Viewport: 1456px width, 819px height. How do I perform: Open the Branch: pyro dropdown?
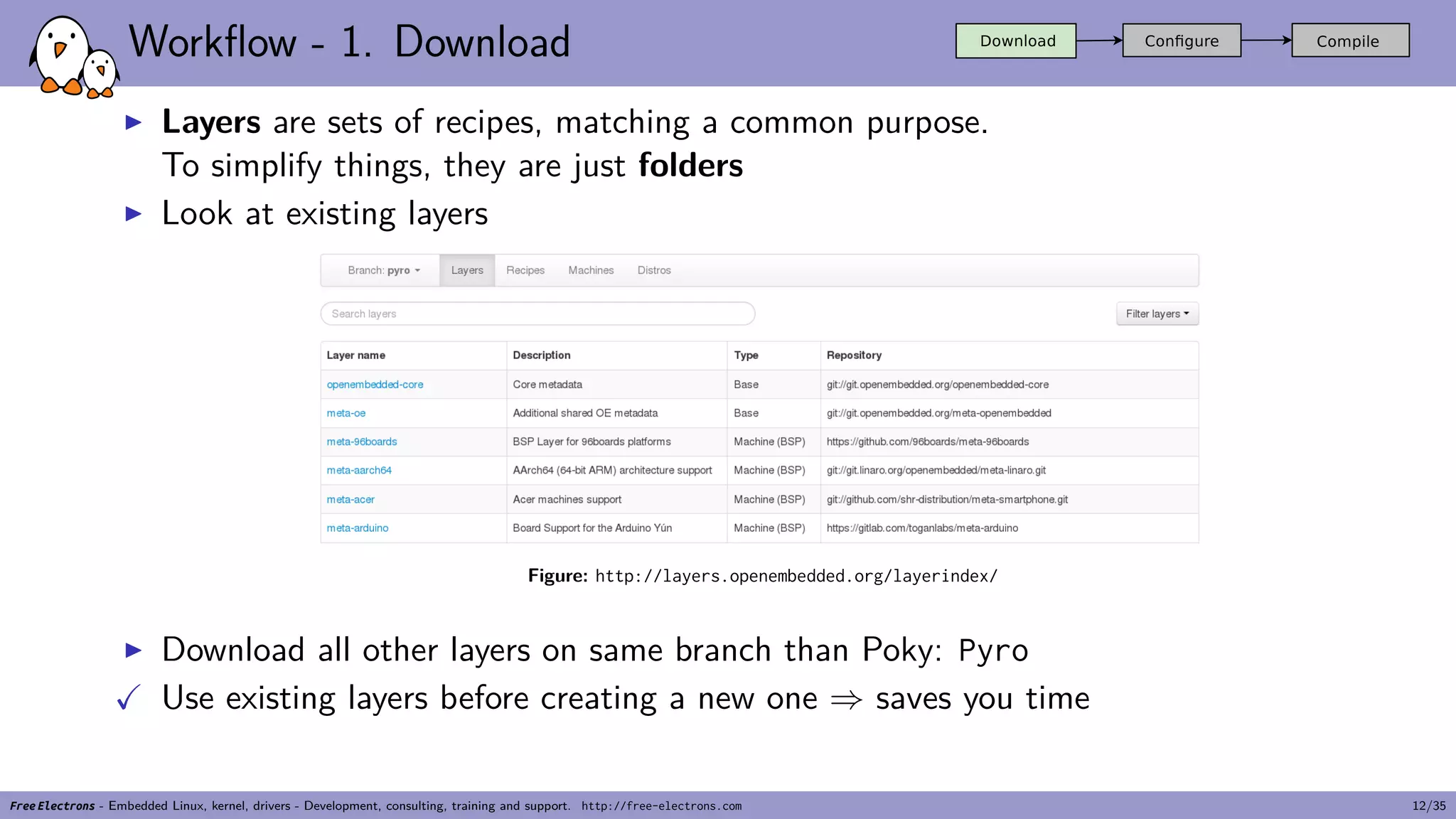[x=384, y=270]
